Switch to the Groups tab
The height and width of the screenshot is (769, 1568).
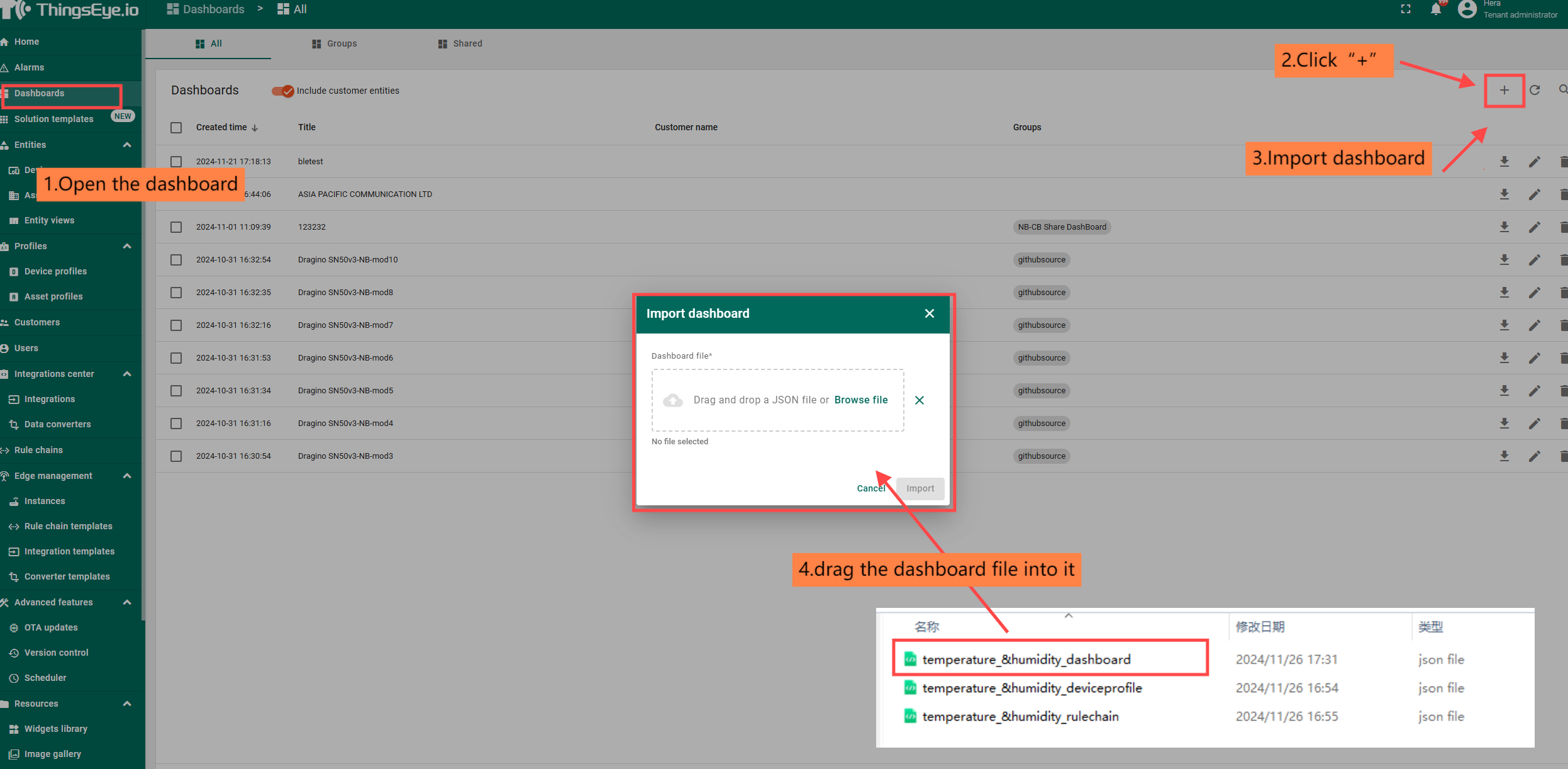334,44
